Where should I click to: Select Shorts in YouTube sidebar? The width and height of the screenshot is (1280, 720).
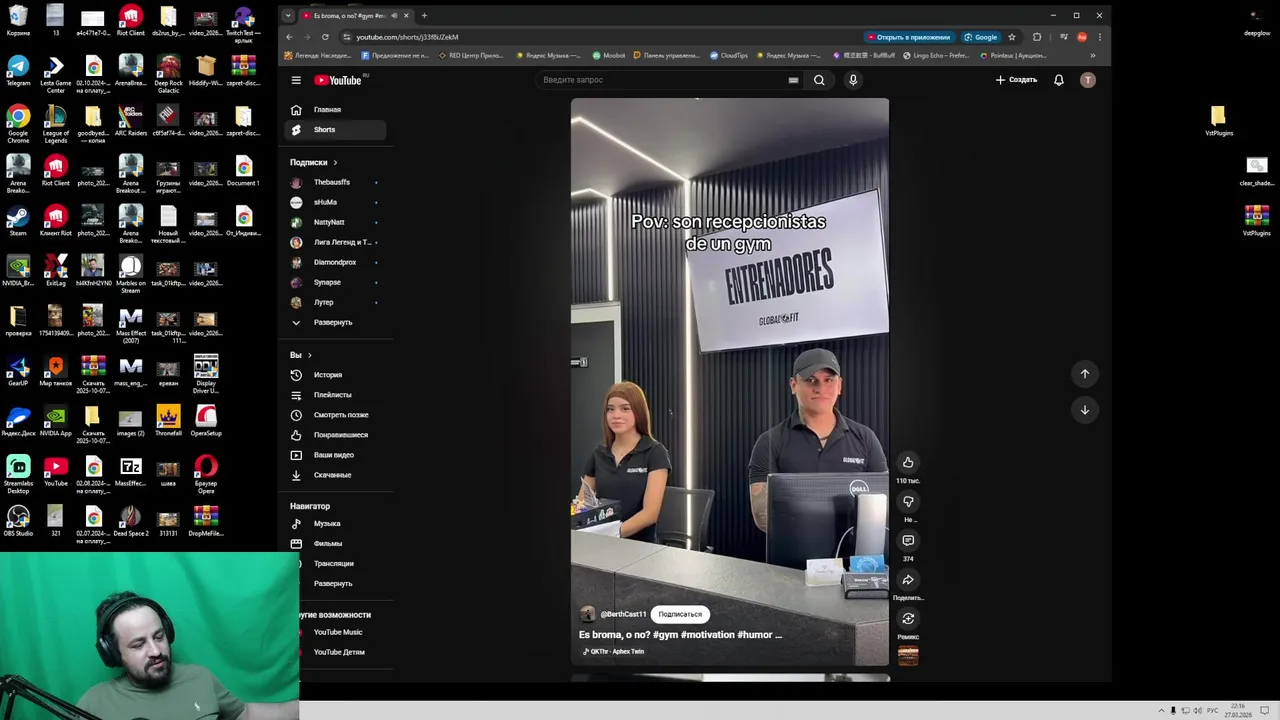335,129
